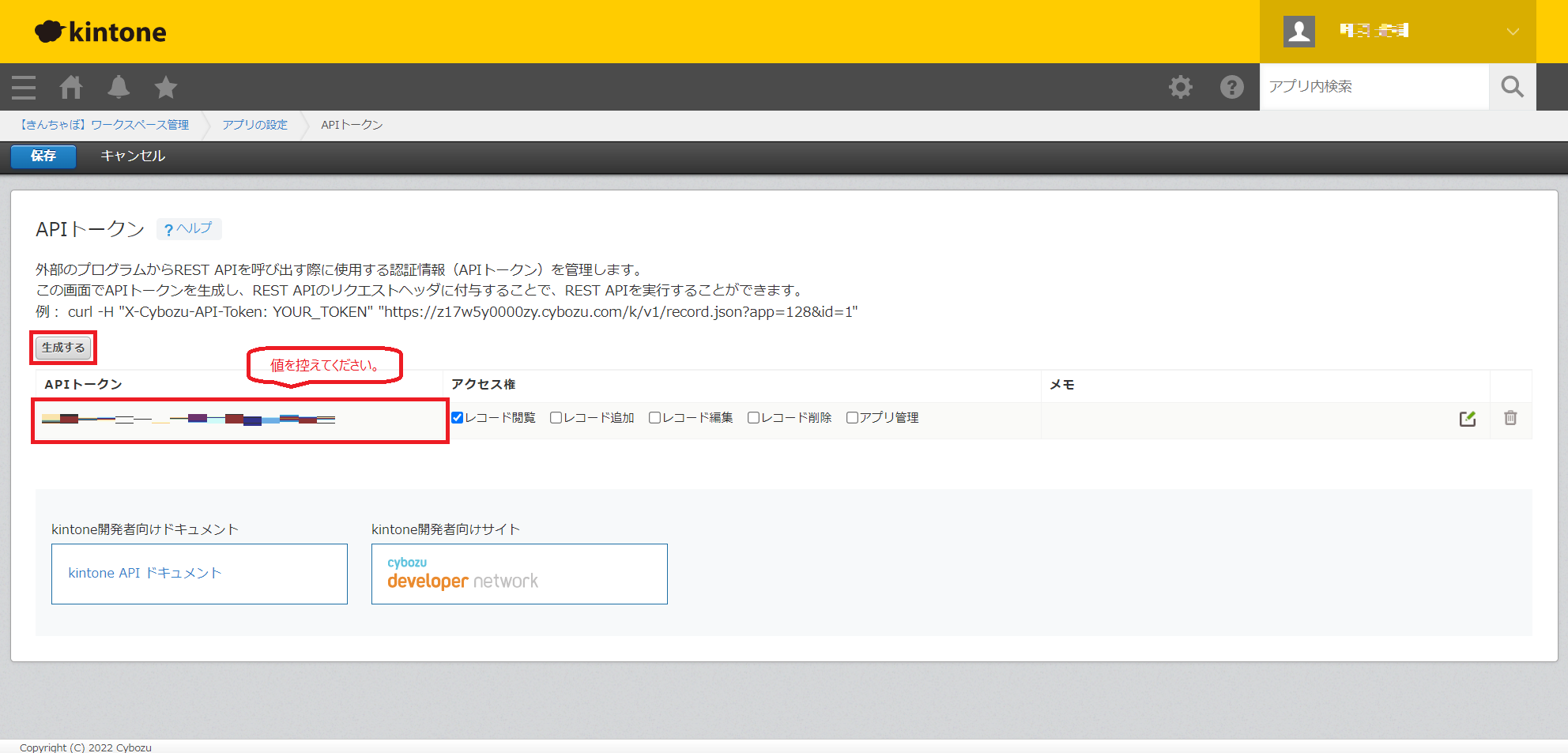Image resolution: width=1568 pixels, height=753 pixels.
Task: Edit the memo for the token
Action: click(x=1468, y=419)
